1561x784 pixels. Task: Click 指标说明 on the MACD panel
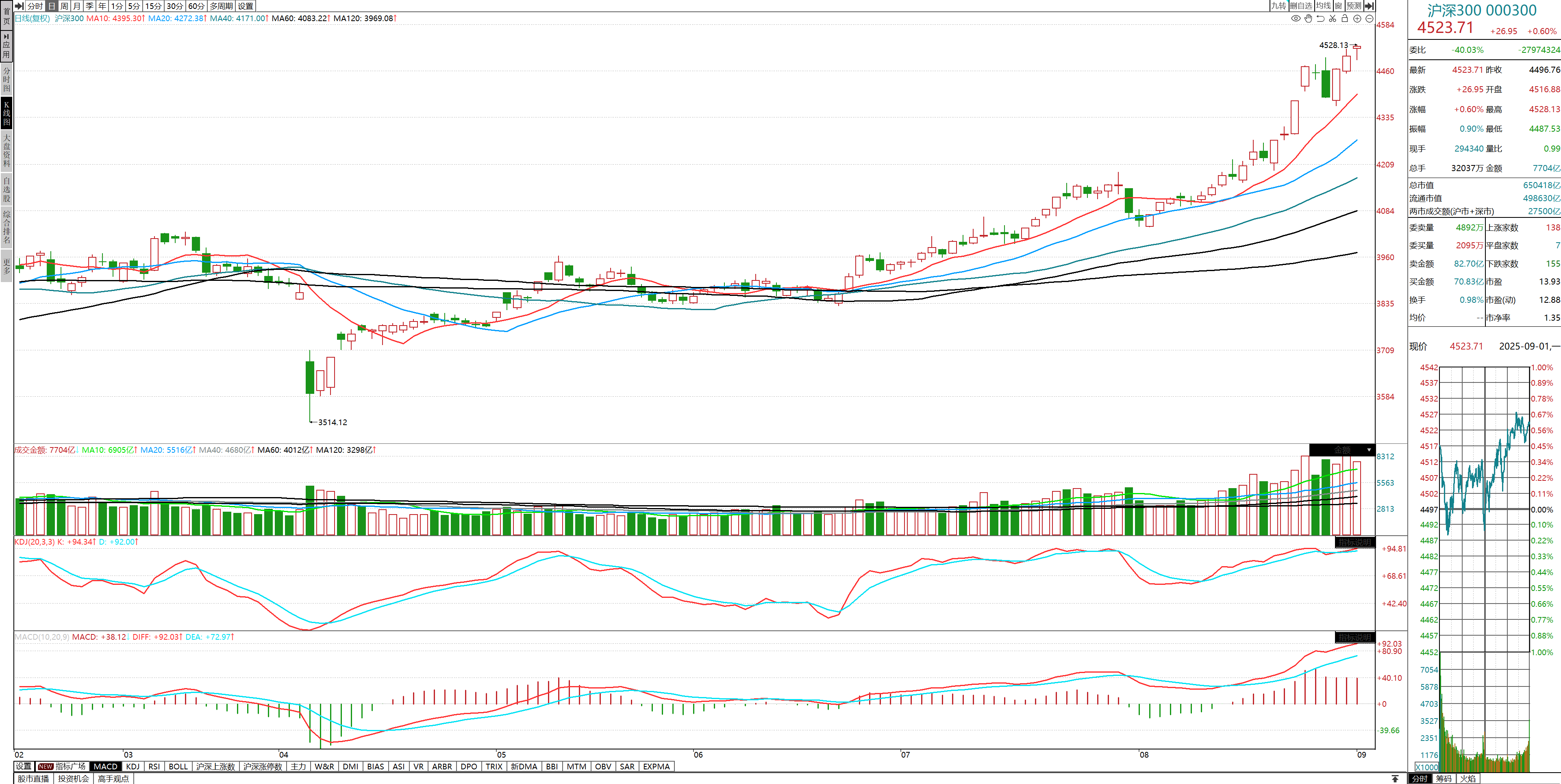point(1354,637)
